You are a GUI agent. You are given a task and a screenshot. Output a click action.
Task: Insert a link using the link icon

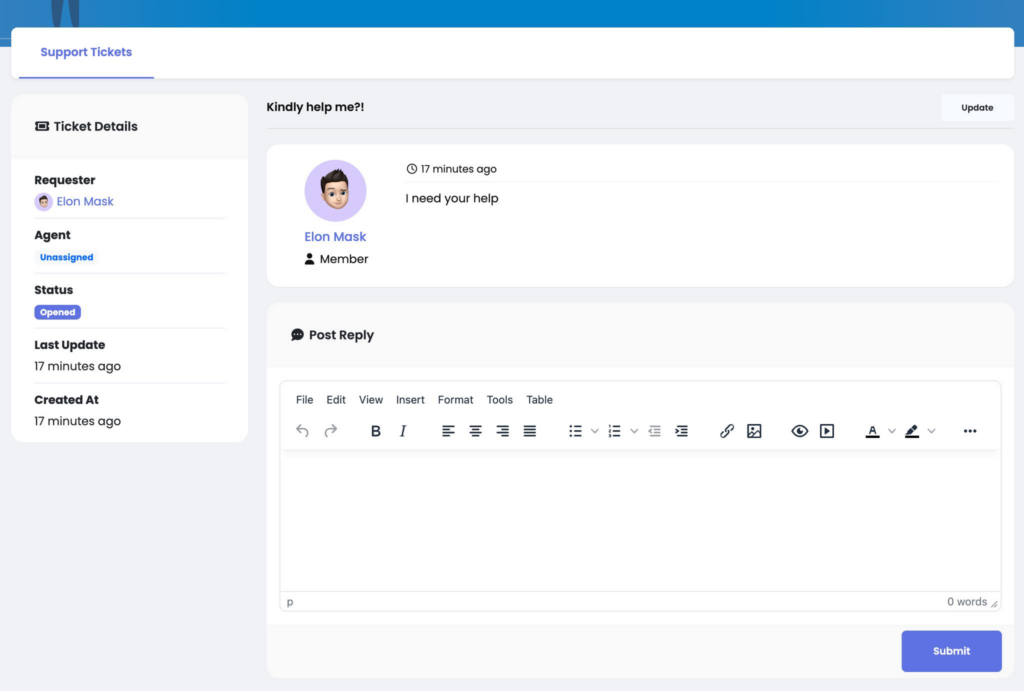(x=727, y=431)
